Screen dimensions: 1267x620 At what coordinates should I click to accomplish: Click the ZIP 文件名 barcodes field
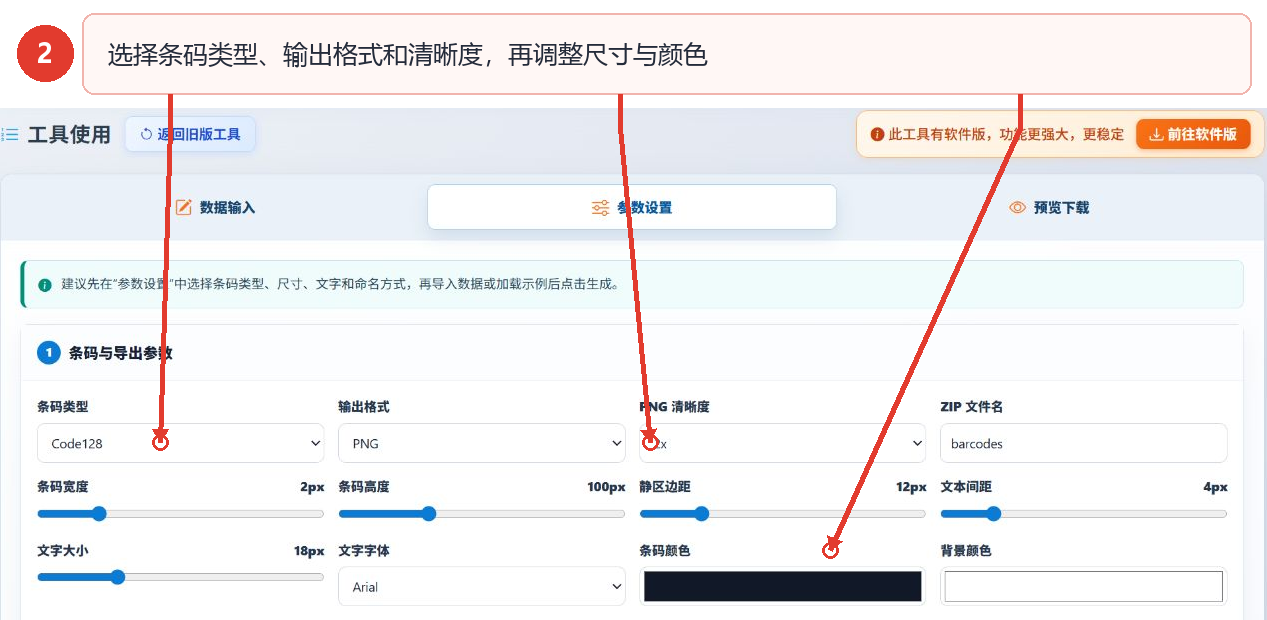1084,443
